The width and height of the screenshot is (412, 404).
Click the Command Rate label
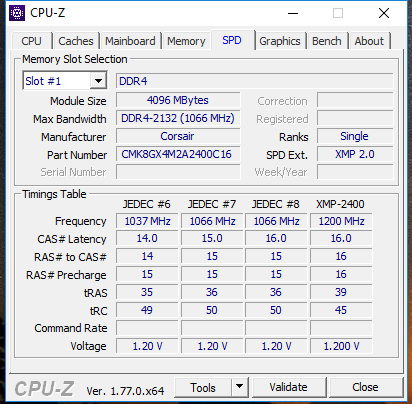pyautogui.click(x=71, y=328)
